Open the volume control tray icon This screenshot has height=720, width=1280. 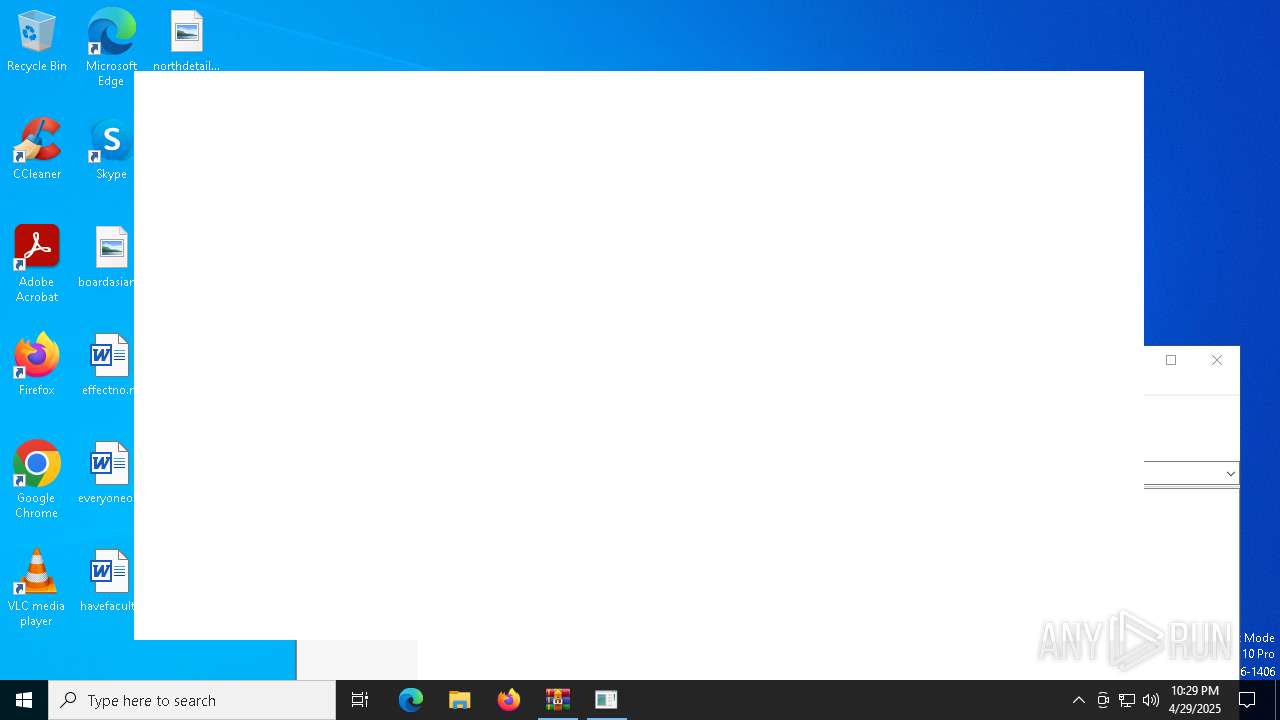pyautogui.click(x=1151, y=700)
